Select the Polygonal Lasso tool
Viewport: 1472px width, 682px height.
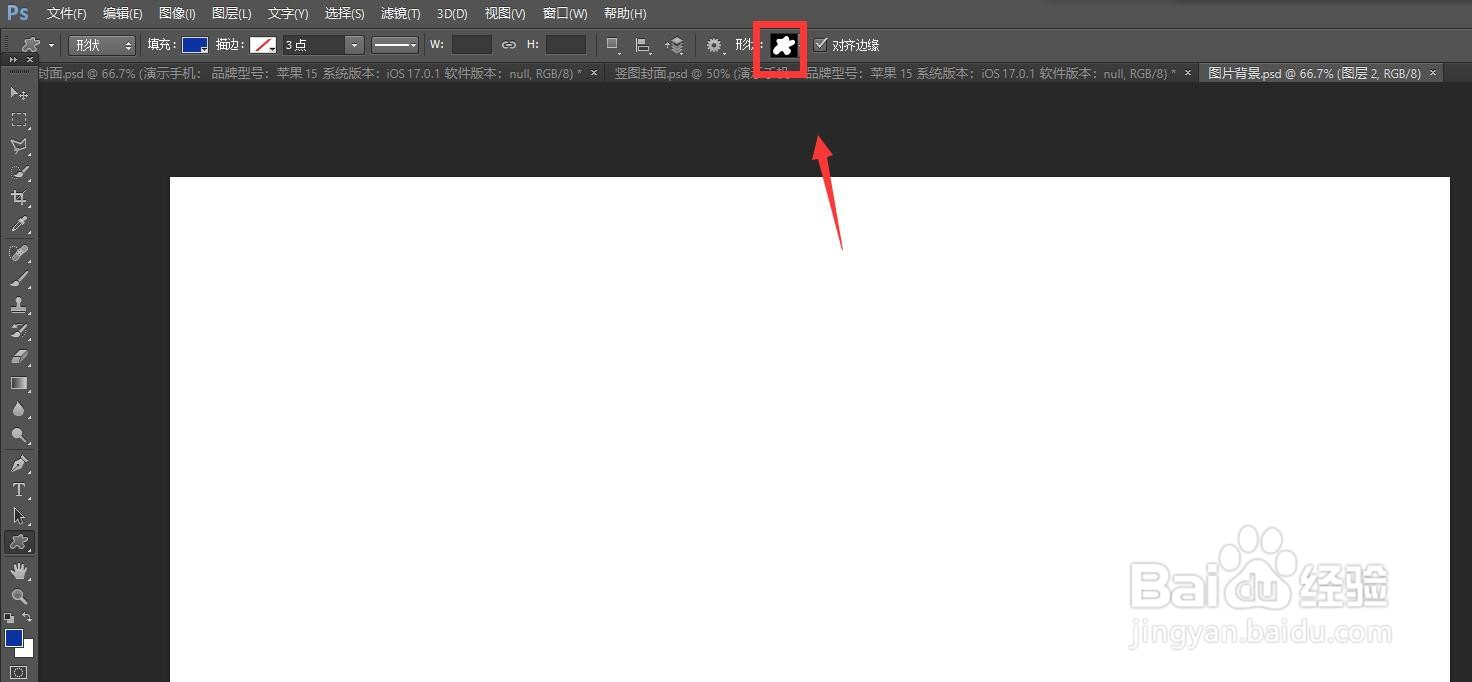point(19,146)
